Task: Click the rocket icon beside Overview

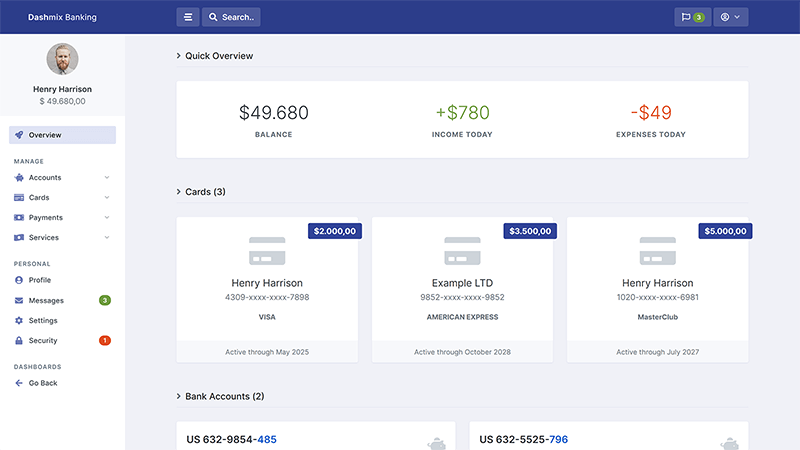Action: 19,135
